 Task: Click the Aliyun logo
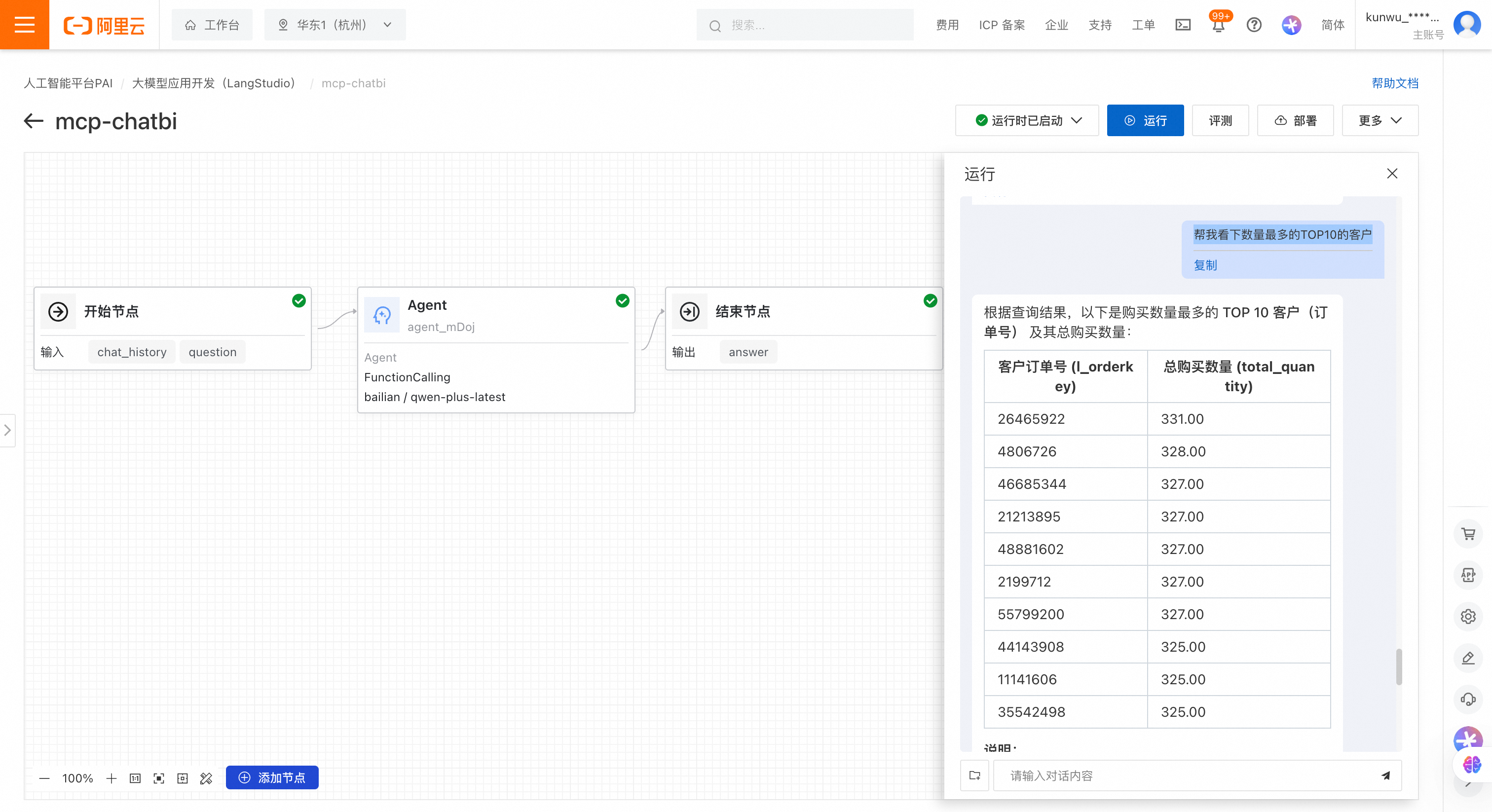click(104, 26)
